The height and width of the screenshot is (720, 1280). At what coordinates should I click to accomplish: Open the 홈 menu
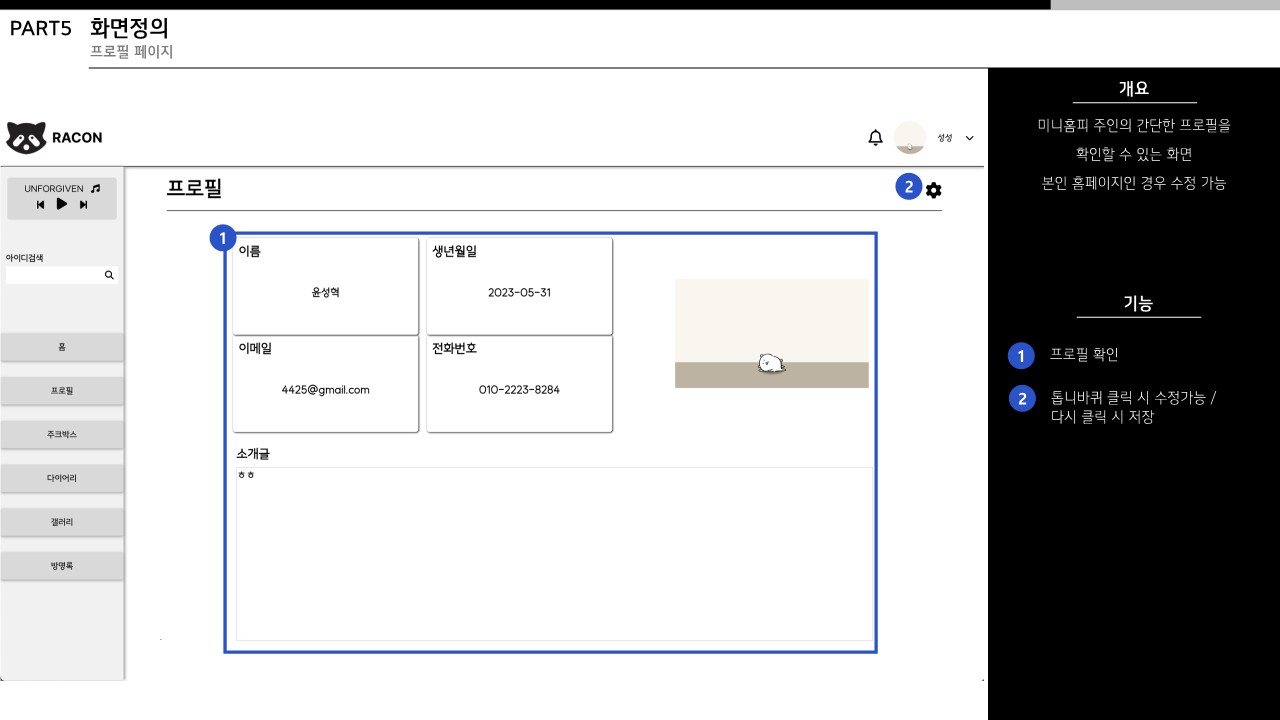pyautogui.click(x=62, y=347)
